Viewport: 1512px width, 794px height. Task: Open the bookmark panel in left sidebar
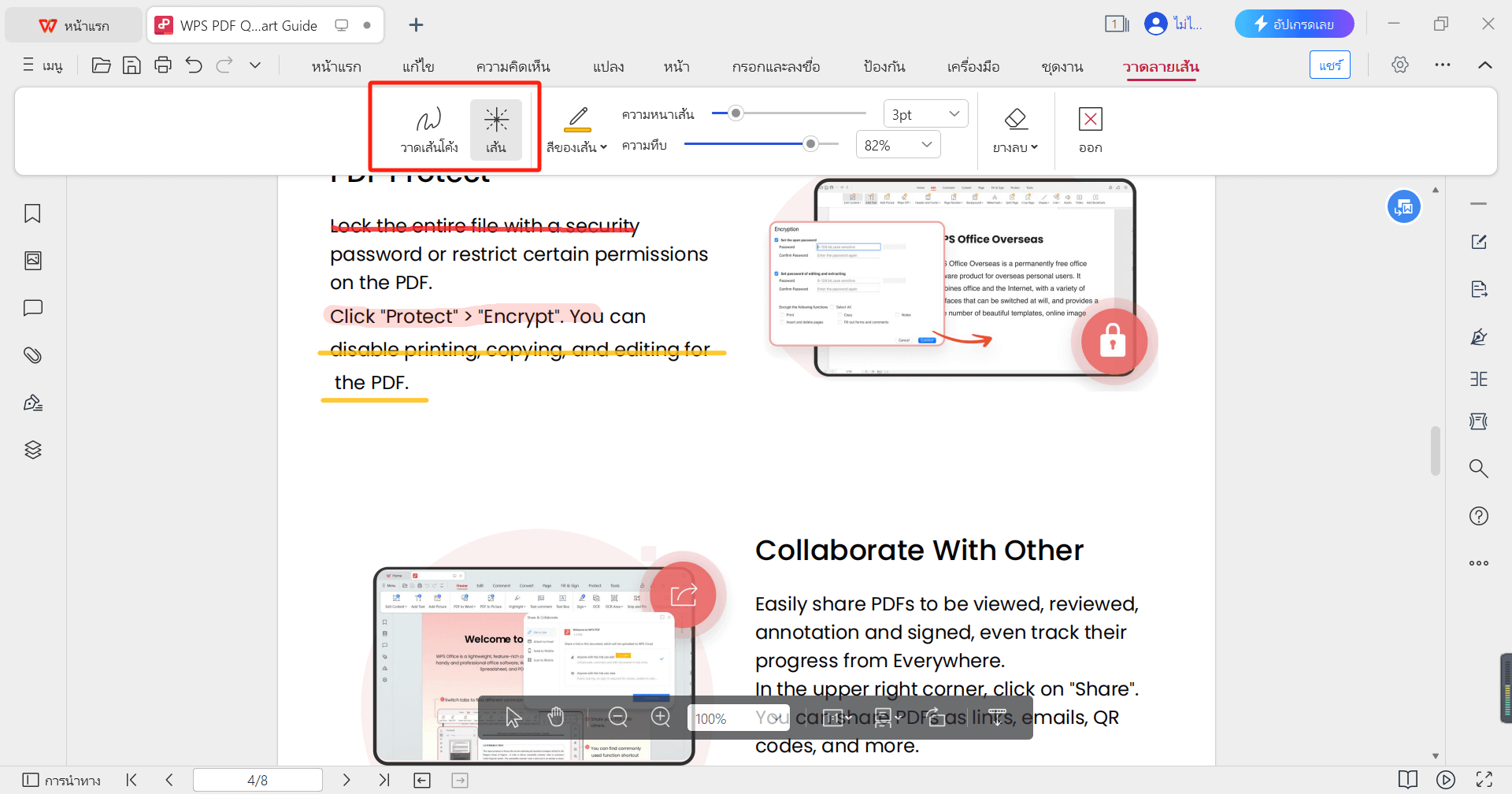[32, 213]
